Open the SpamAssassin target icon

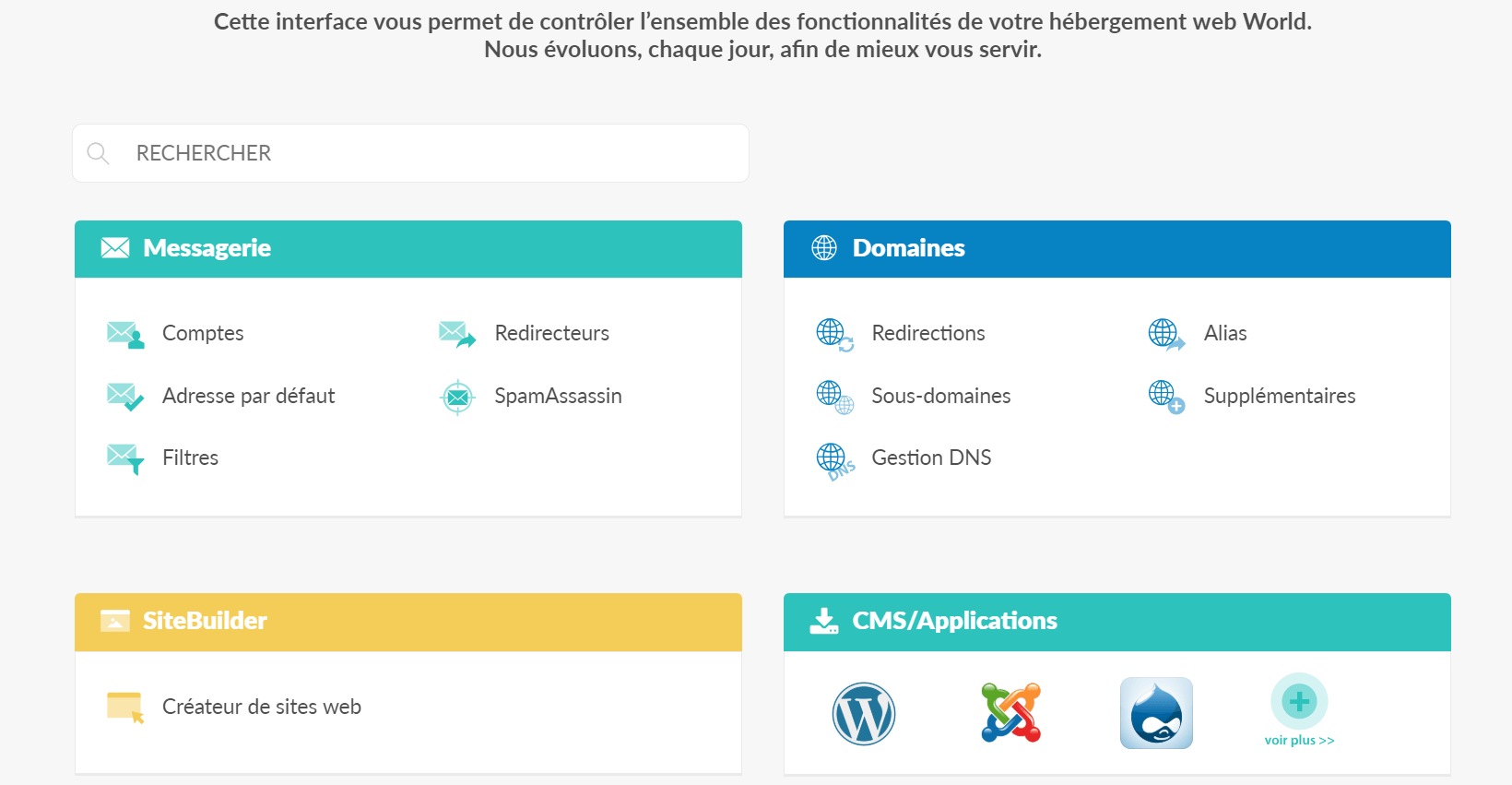457,398
